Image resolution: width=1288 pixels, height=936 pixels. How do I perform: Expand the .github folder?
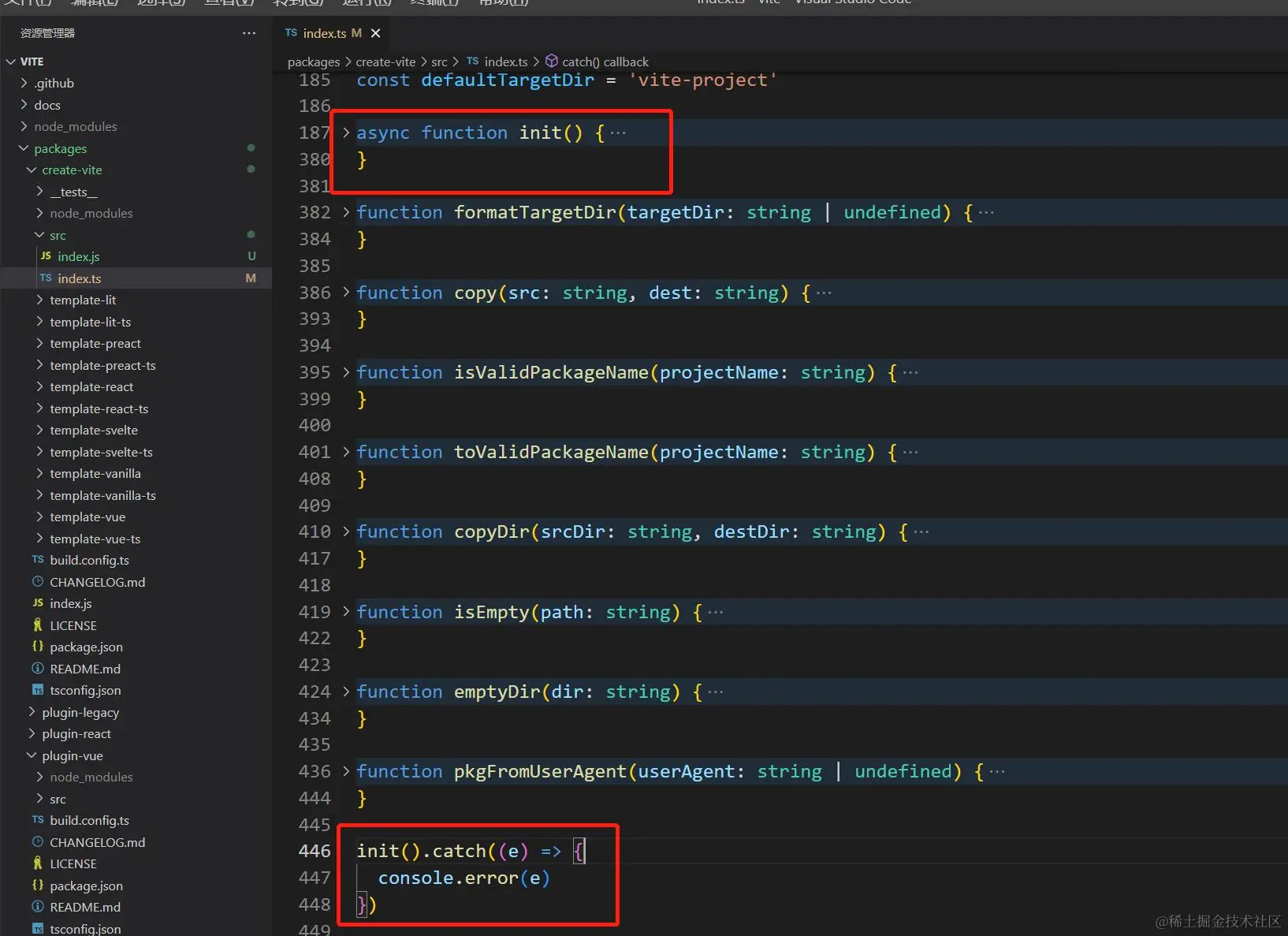[24, 83]
